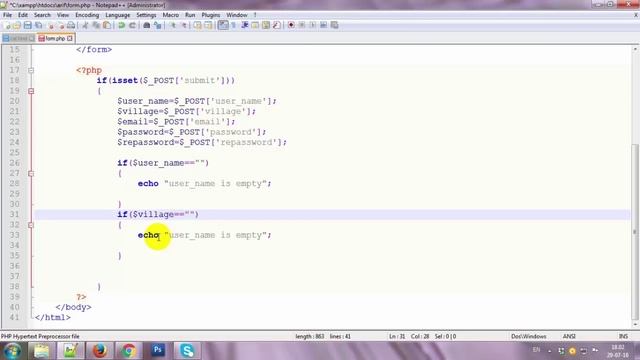Toggle Show All Characters icon
Viewport: 640px width, 360px height.
234,25
